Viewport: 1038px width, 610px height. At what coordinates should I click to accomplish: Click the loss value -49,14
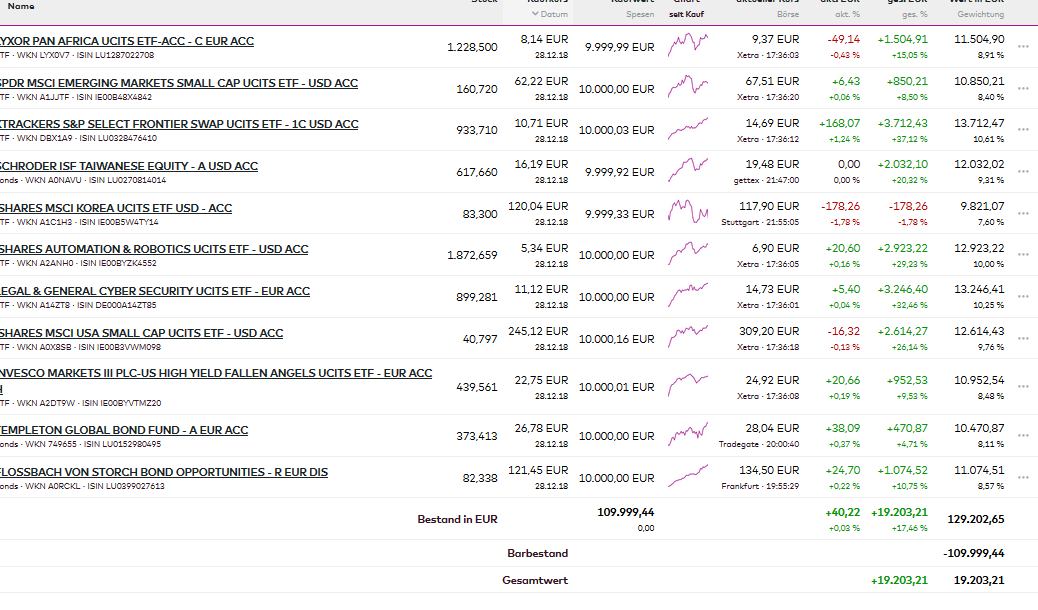point(843,40)
